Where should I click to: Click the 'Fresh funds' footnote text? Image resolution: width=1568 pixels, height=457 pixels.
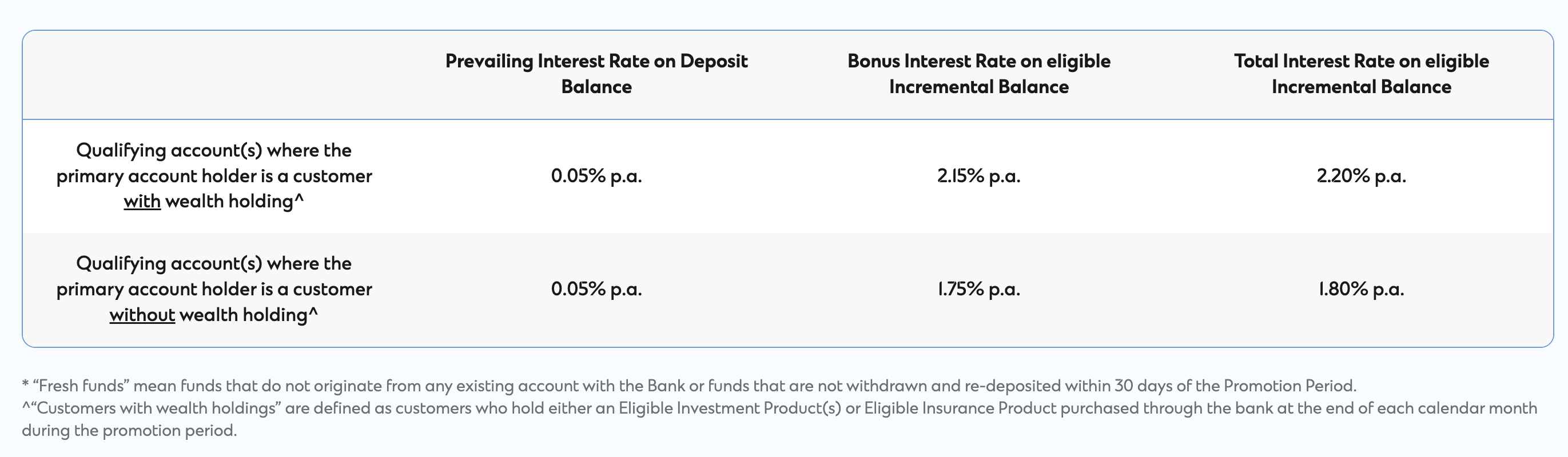click(689, 386)
